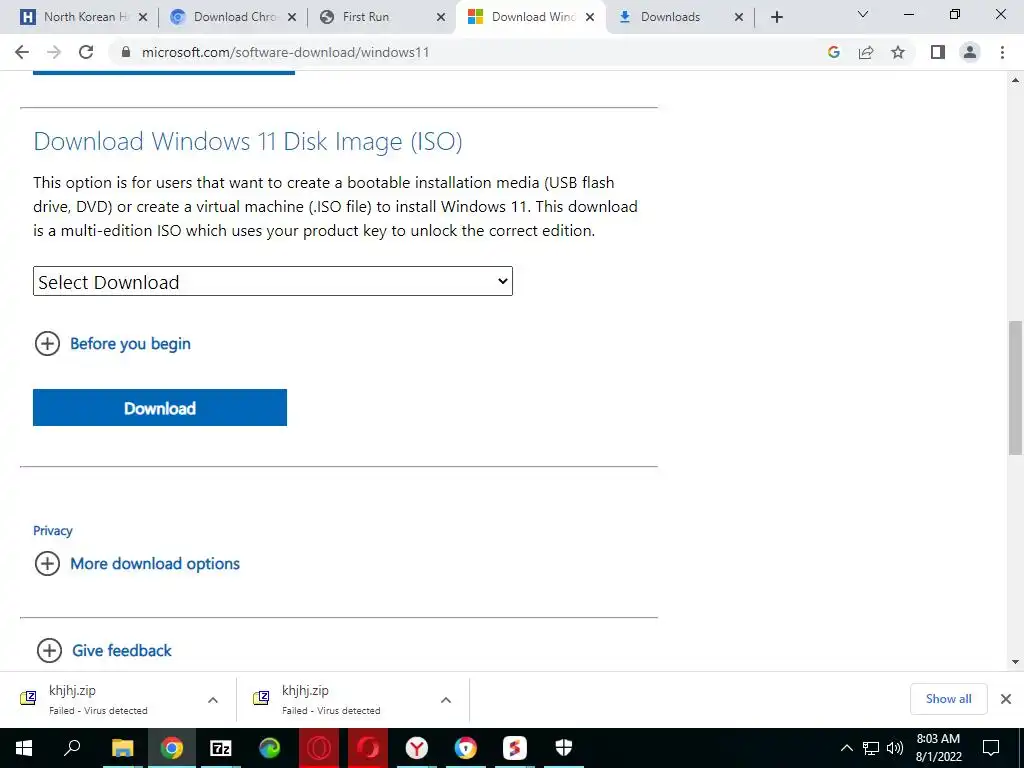Open the Chrome profile avatar
1024x768 pixels.
point(970,52)
